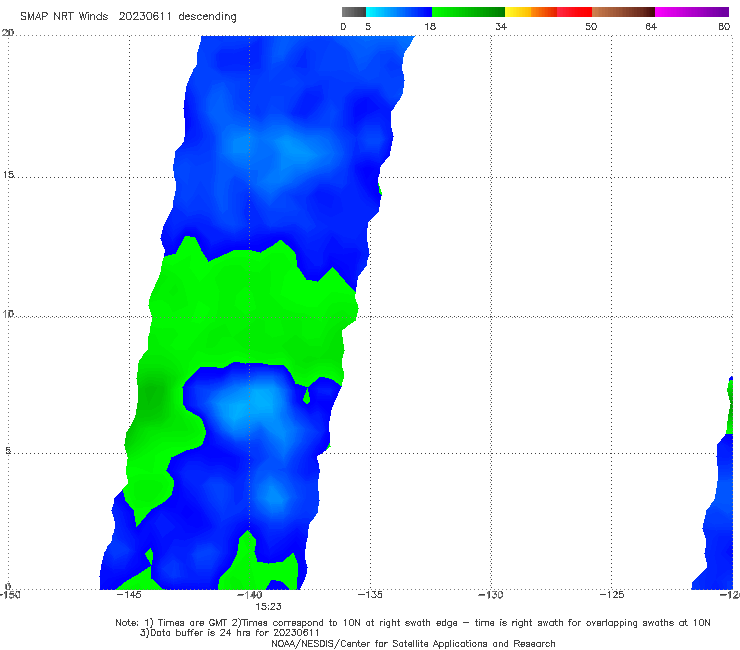
Task: Click the swath time '15:23'
Action: click(x=268, y=607)
